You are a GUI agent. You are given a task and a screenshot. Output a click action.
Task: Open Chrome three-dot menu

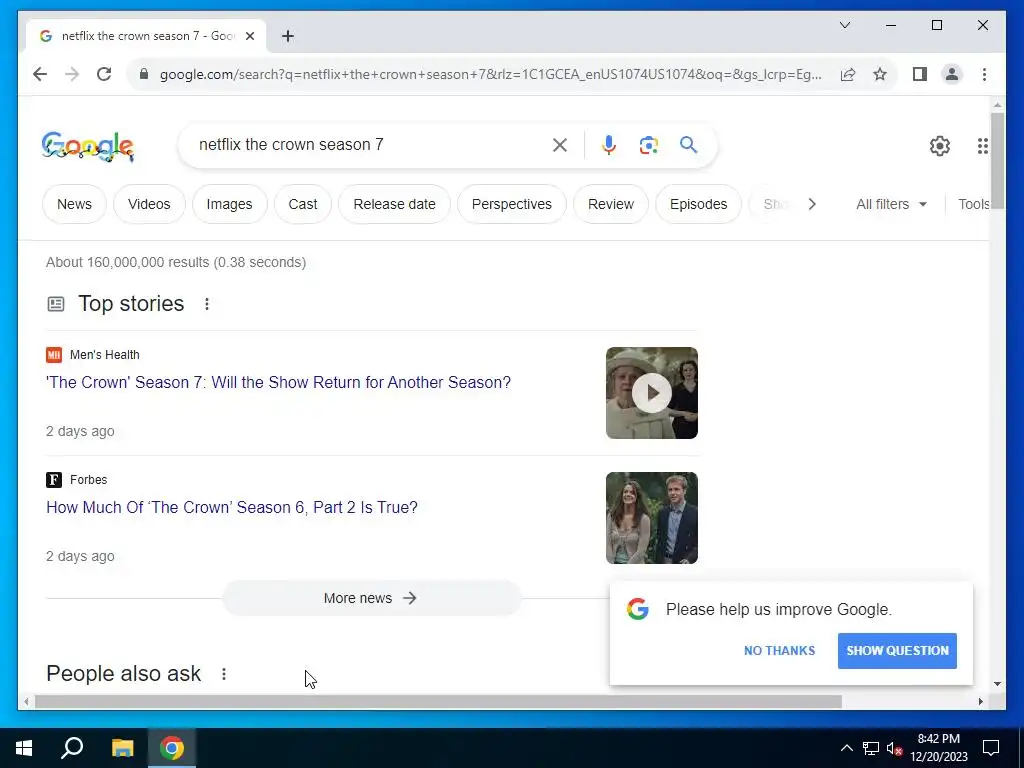[x=984, y=74]
